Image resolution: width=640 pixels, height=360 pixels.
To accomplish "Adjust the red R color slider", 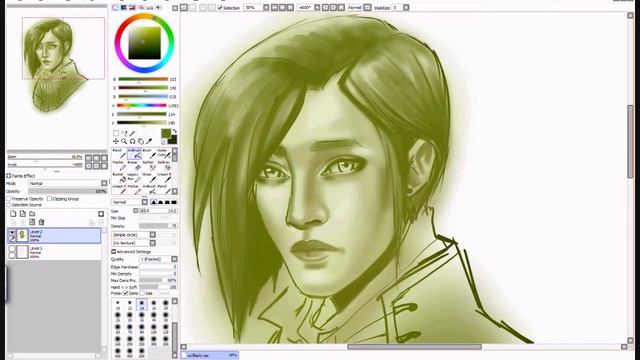I will click(143, 79).
